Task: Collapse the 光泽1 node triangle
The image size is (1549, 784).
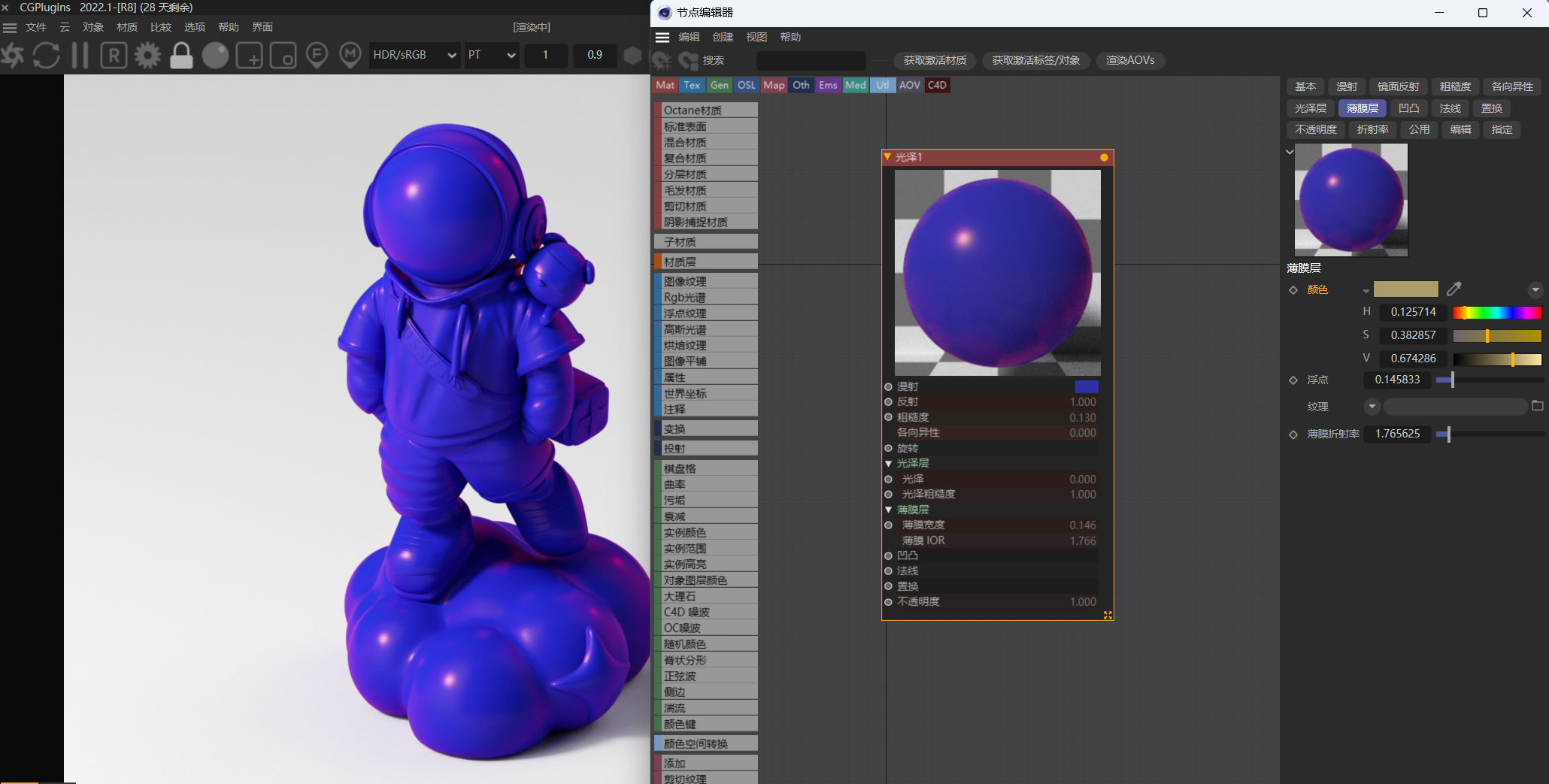Action: 887,156
